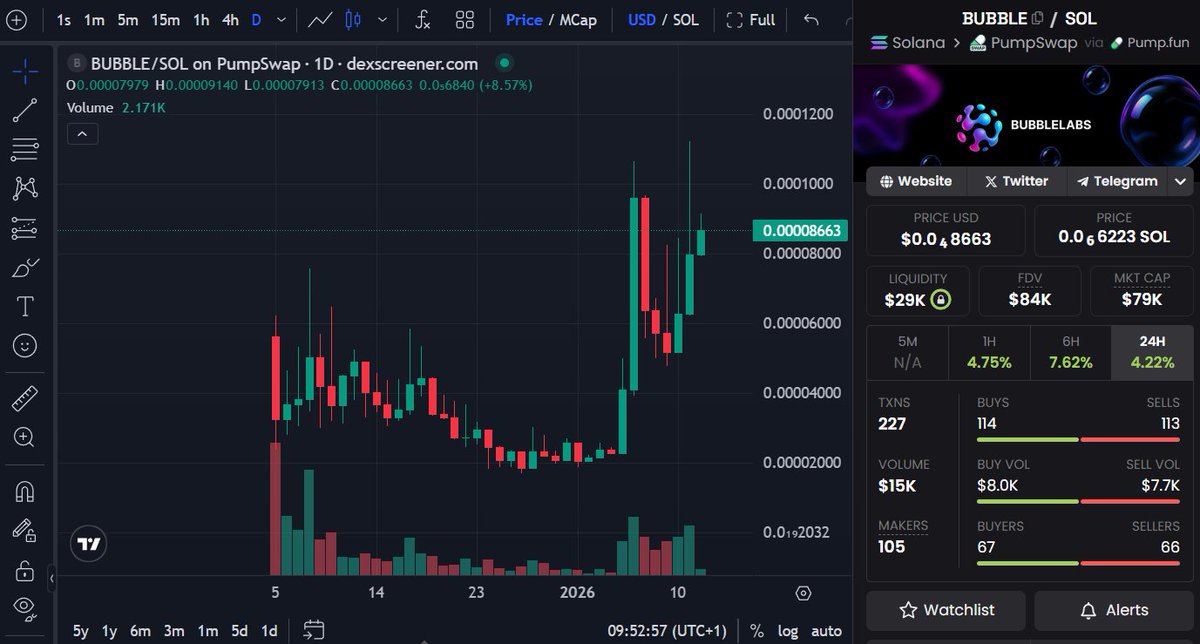1200x644 pixels.
Task: Select the Text annotation tool
Action: tap(25, 306)
